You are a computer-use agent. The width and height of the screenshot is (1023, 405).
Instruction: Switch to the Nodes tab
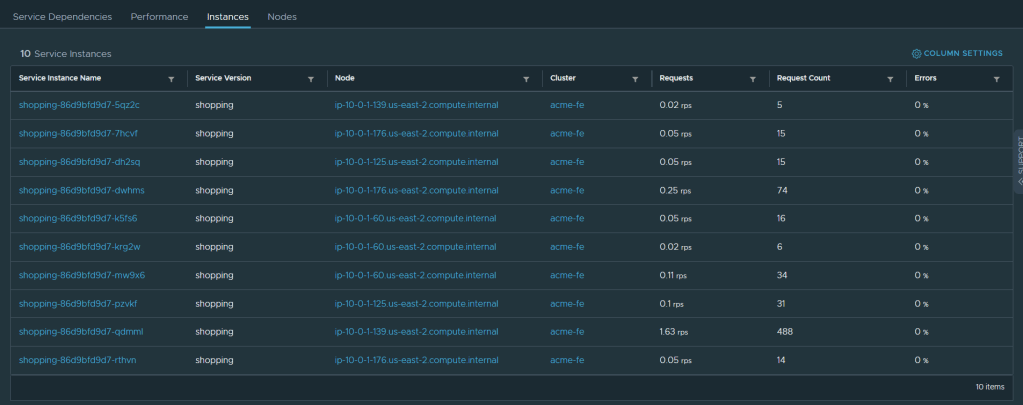pyautogui.click(x=282, y=17)
